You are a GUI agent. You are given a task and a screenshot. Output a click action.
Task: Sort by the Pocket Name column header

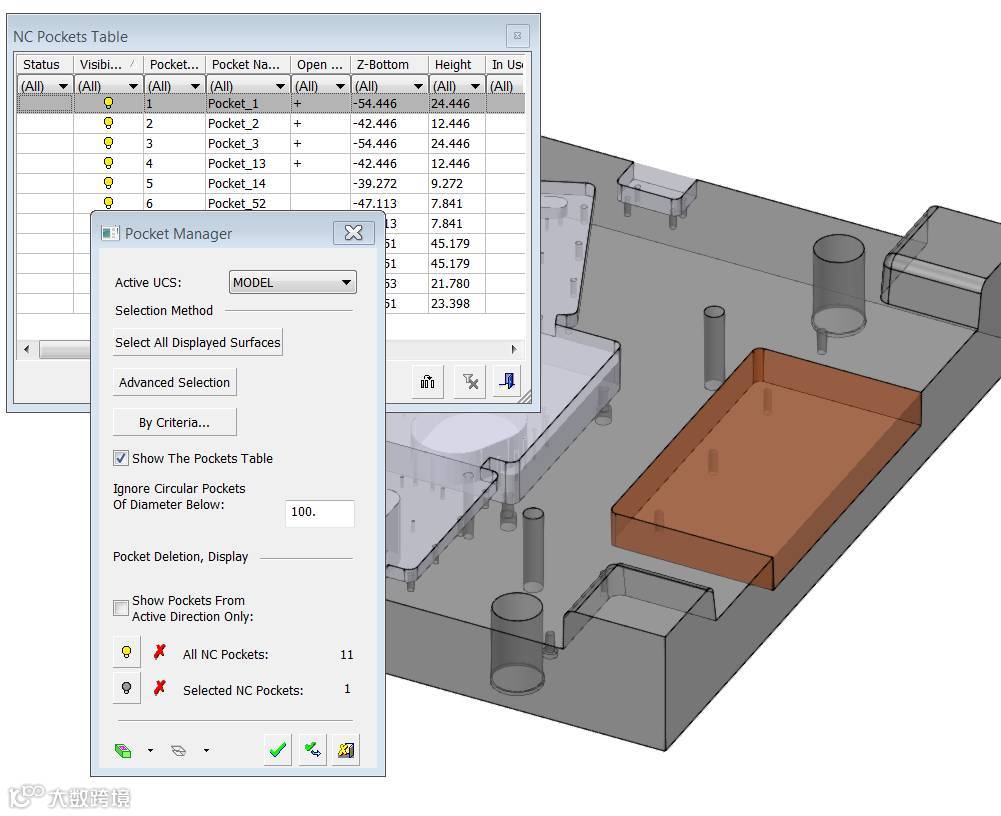click(x=248, y=64)
